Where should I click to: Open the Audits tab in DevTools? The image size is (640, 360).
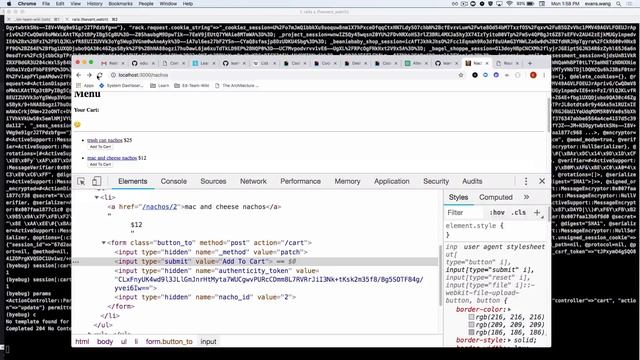point(472,181)
